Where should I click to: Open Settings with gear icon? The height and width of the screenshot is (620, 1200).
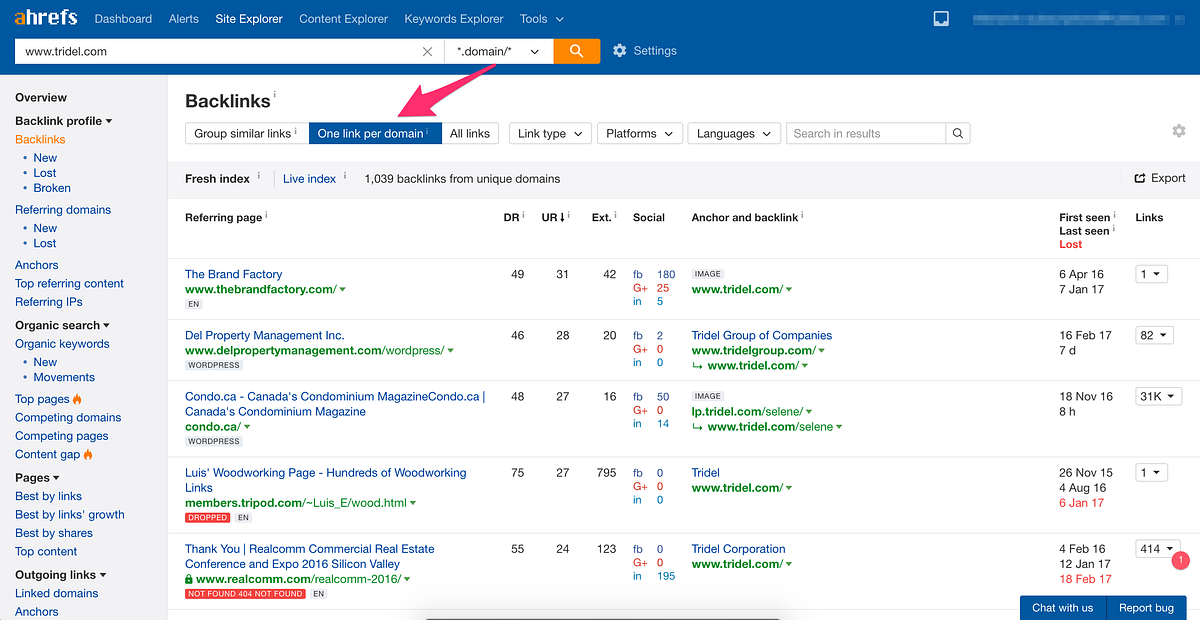pos(644,51)
